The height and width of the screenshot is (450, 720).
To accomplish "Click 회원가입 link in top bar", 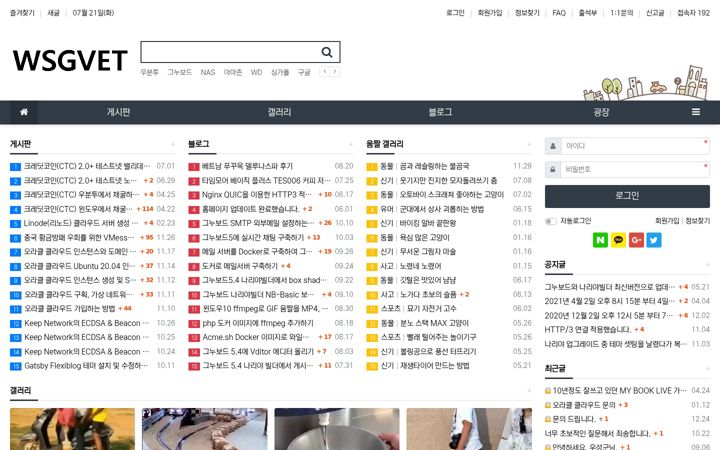I will point(489,13).
